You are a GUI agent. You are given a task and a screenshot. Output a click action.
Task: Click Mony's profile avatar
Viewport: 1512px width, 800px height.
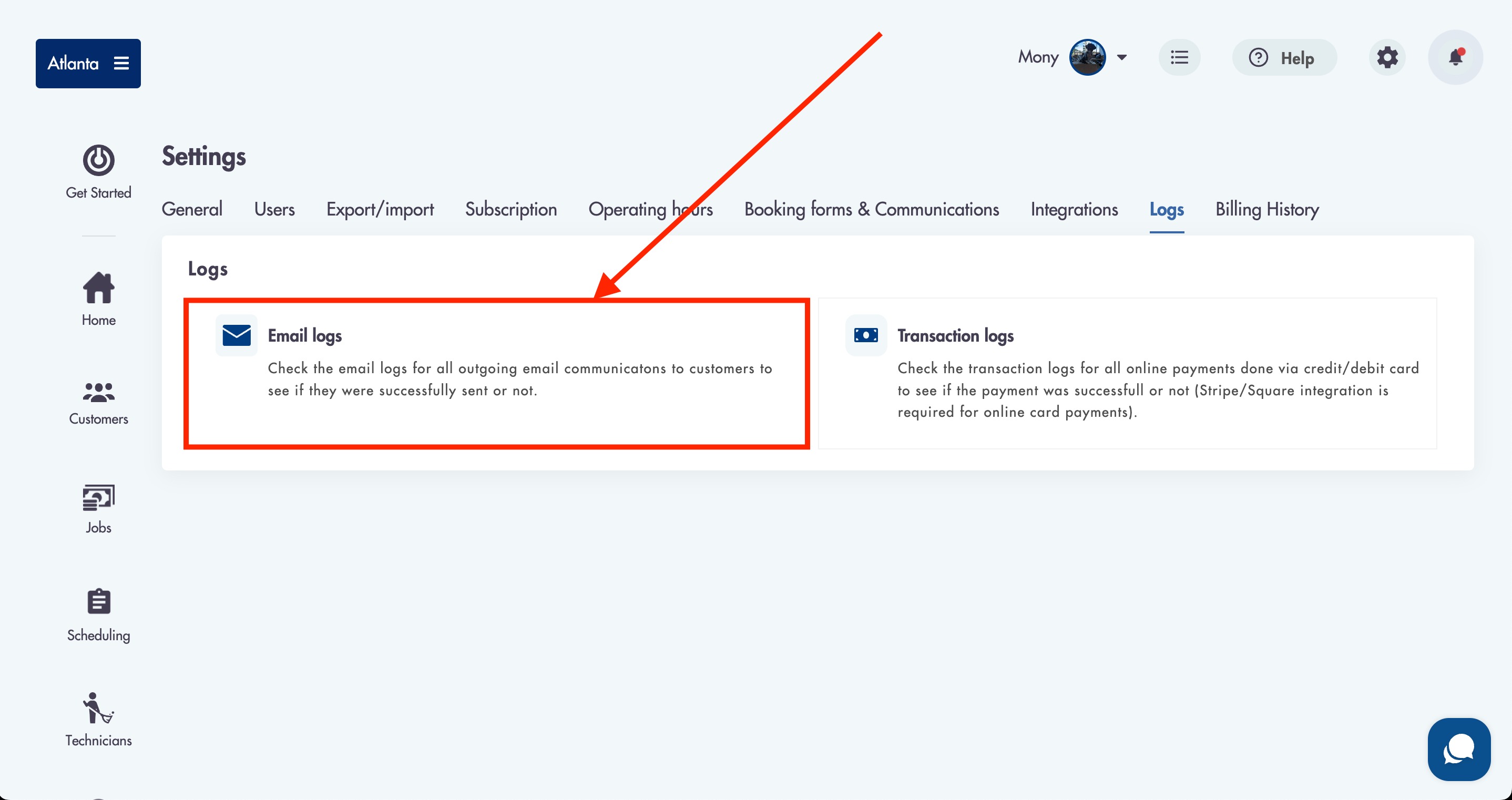[x=1087, y=57]
